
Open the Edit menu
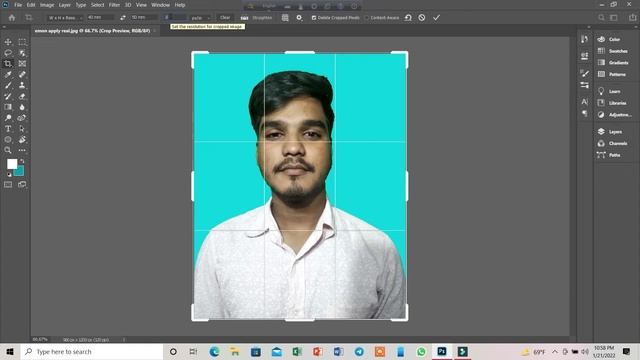click(x=31, y=5)
